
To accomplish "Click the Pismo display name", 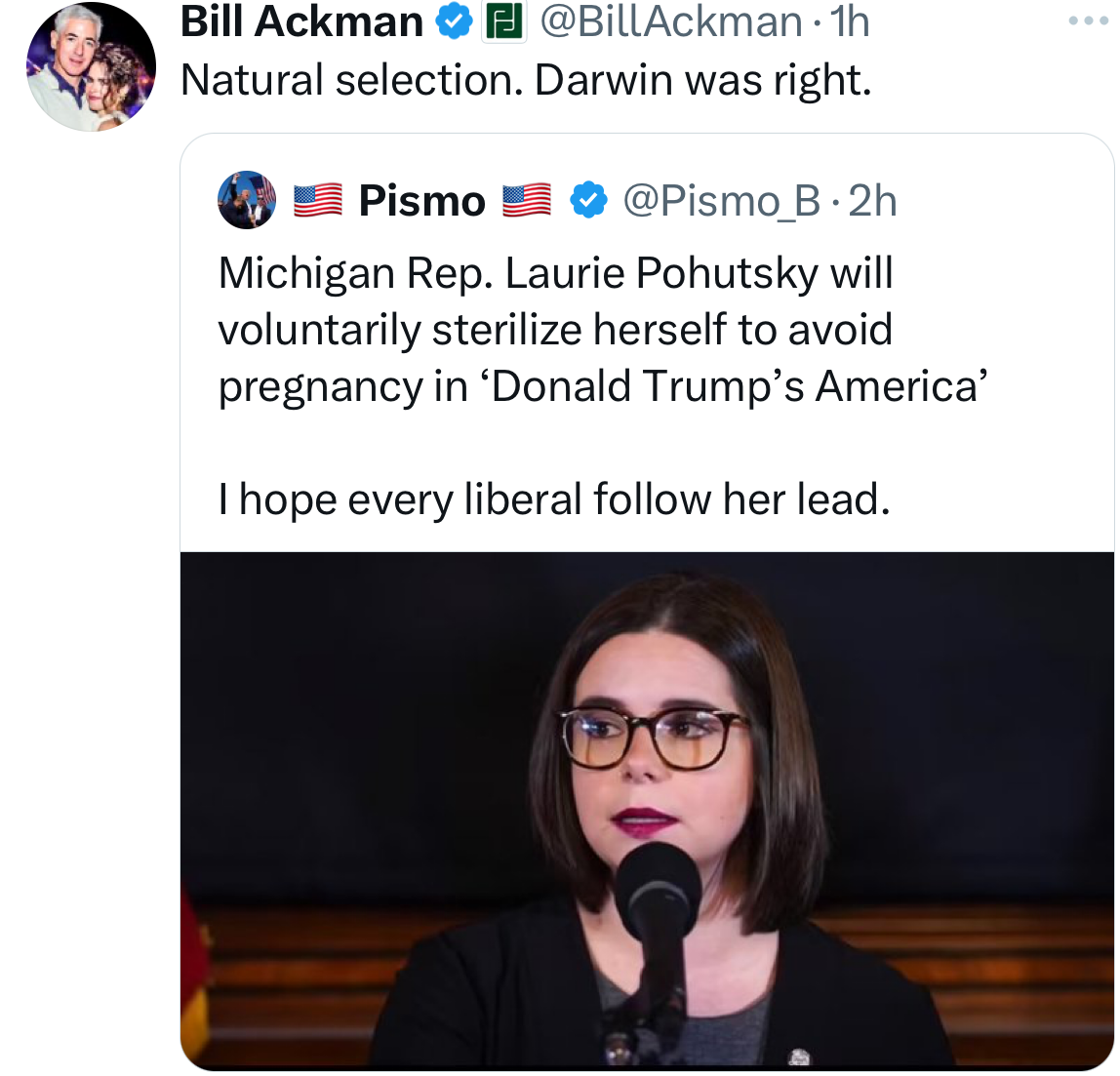I will point(421,201).
